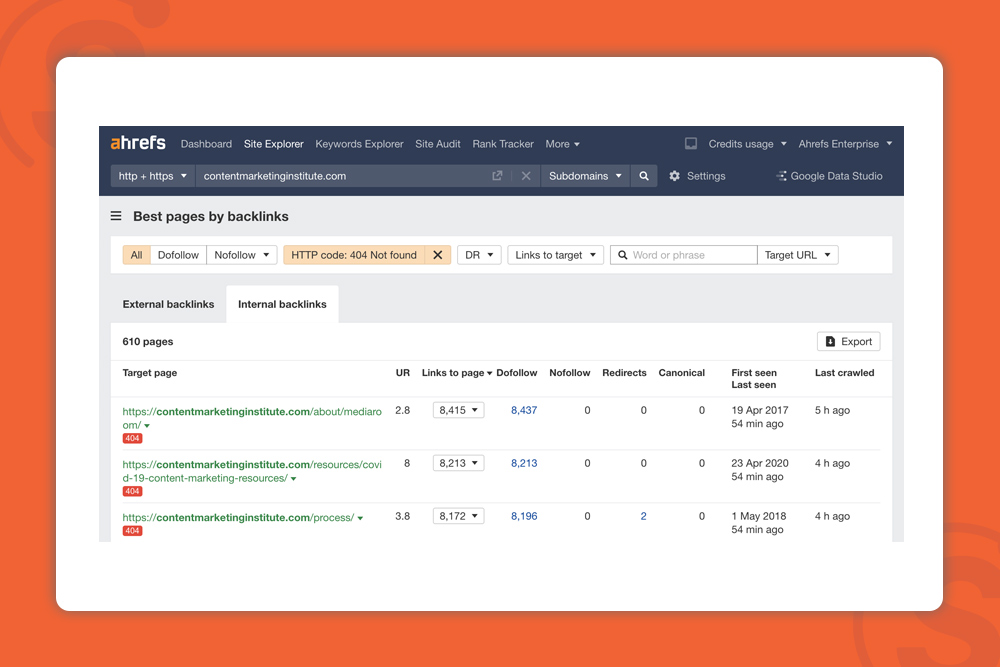Open the 8,213 links to page dropdown
This screenshot has width=1000, height=667.
click(459, 463)
